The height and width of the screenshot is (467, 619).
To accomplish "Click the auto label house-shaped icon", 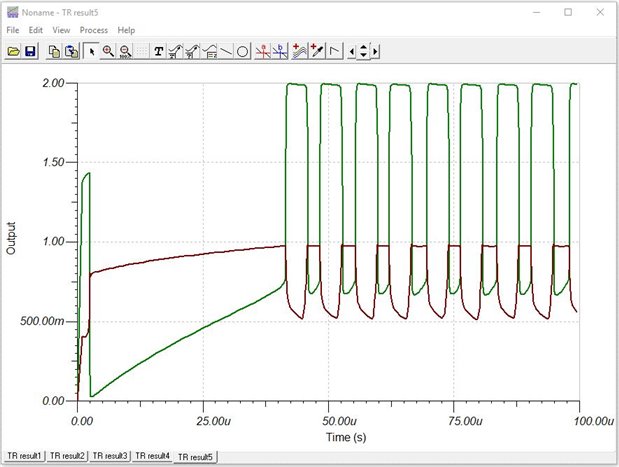I will pos(209,51).
